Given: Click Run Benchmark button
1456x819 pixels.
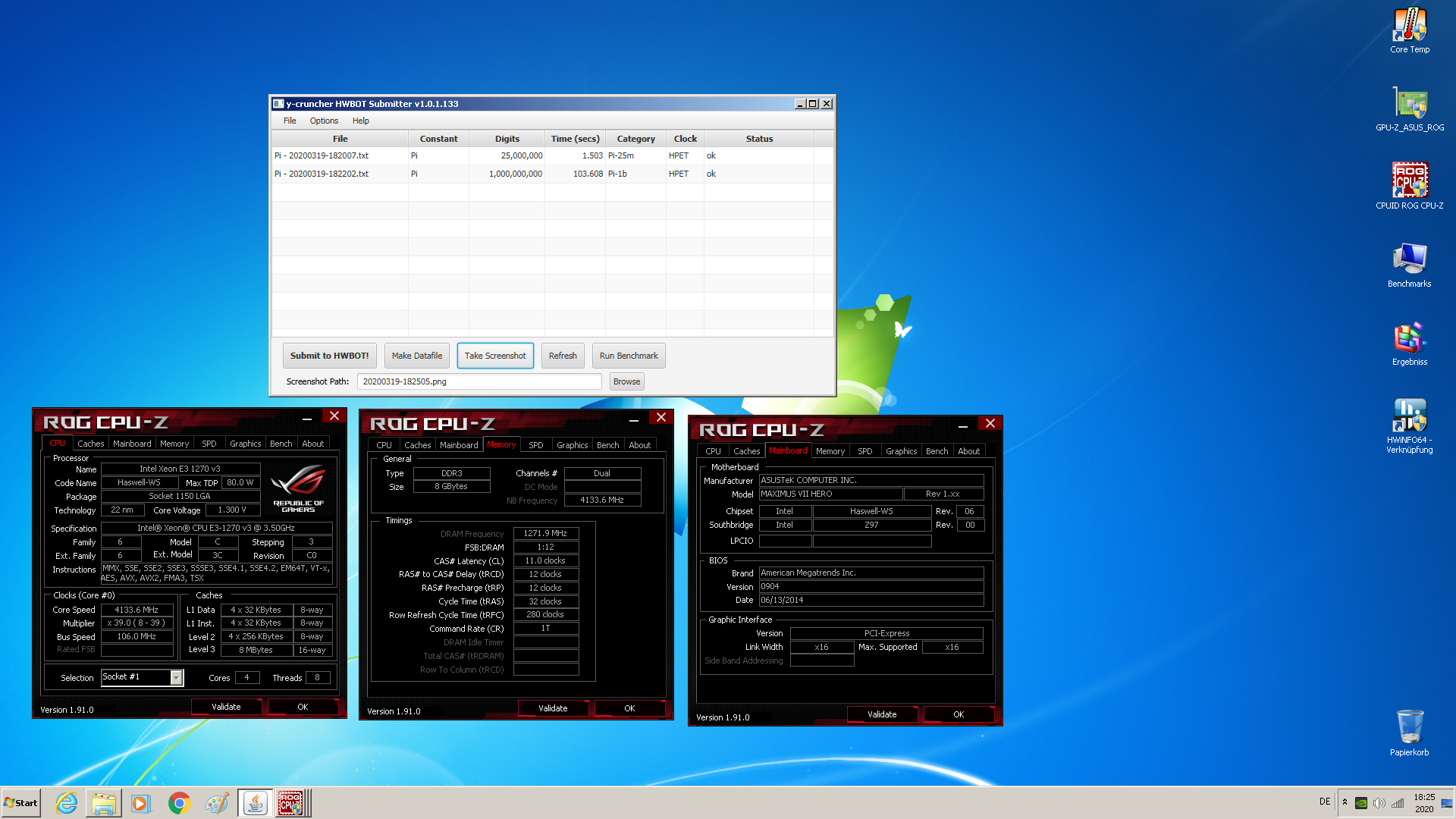Looking at the screenshot, I should [x=629, y=356].
